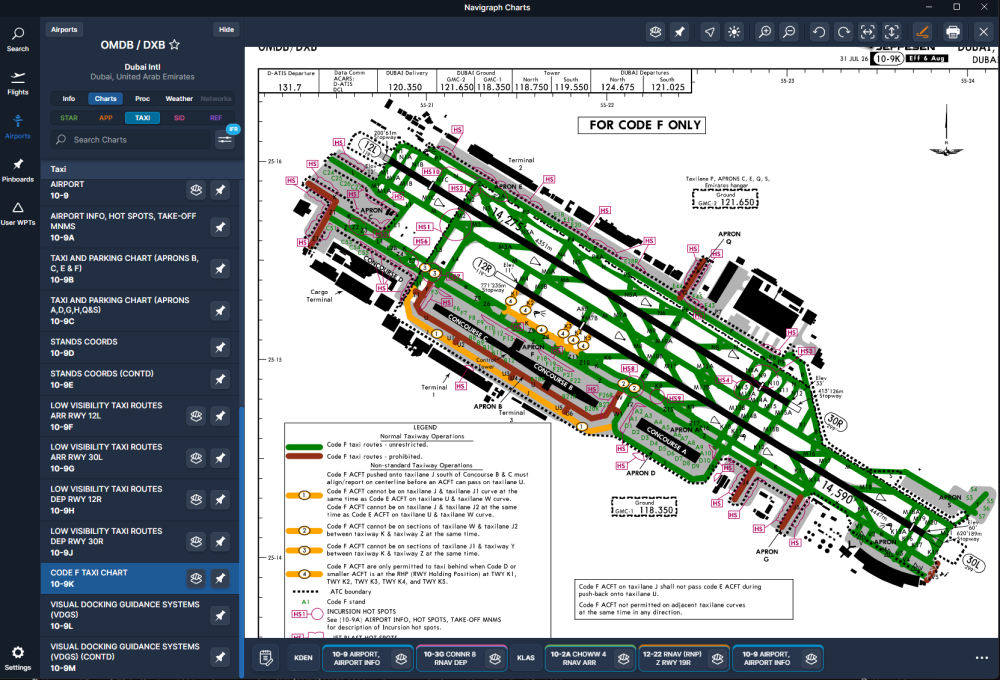Open the VISUAL DOCKING GUIDANCE SYSTEMS 10-9L row
Screen dimensions: 1000x680
pos(140,616)
